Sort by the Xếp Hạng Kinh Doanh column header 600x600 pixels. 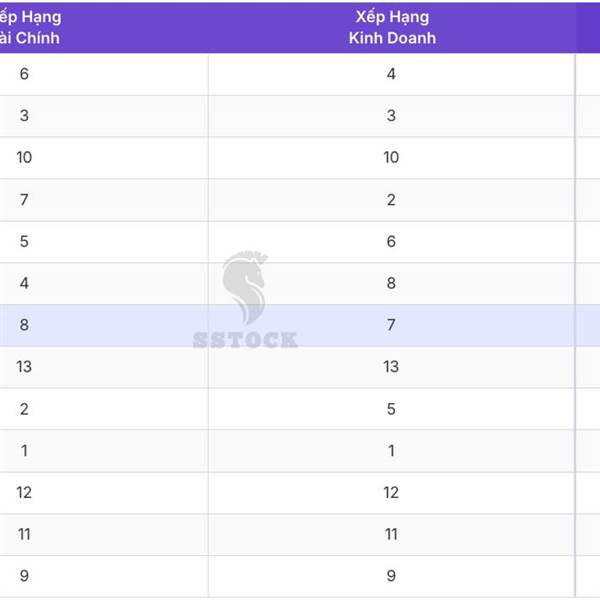pos(392,28)
